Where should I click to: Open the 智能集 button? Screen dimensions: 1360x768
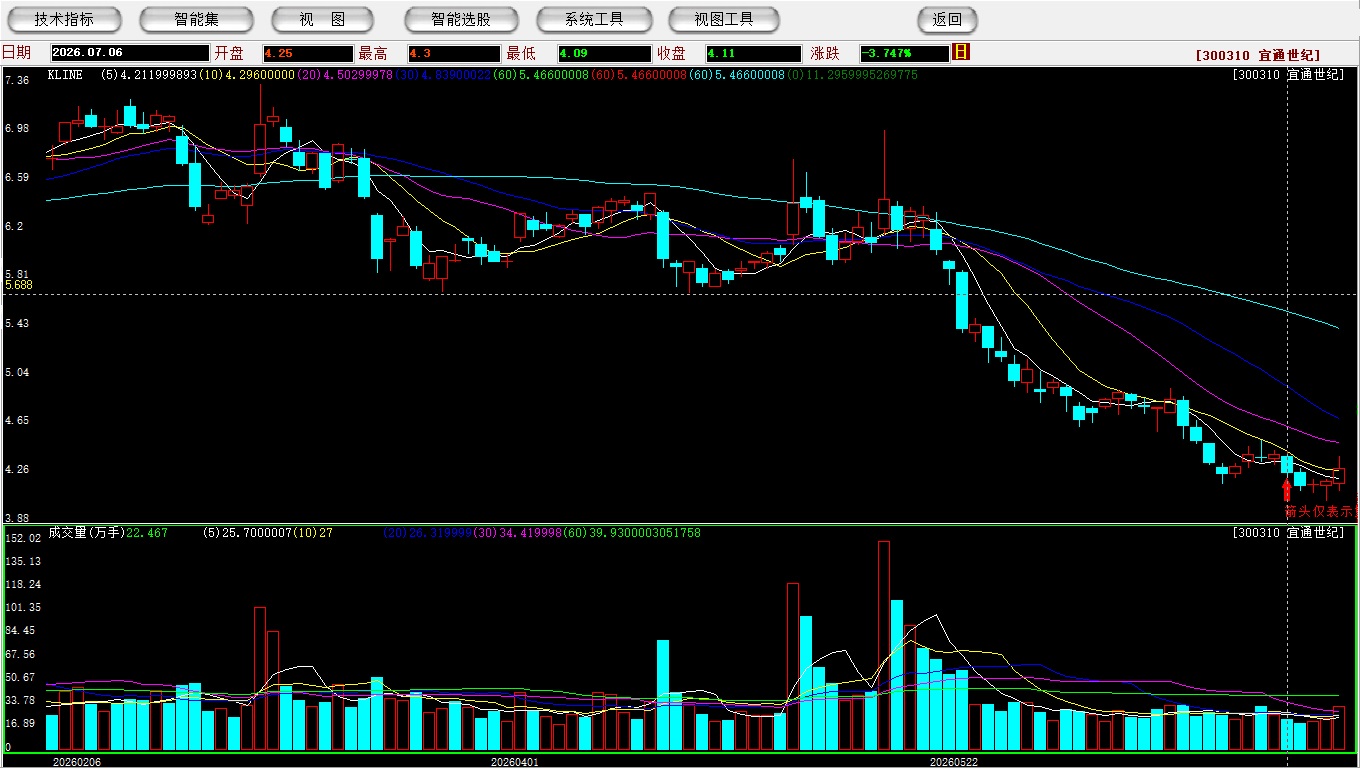196,19
